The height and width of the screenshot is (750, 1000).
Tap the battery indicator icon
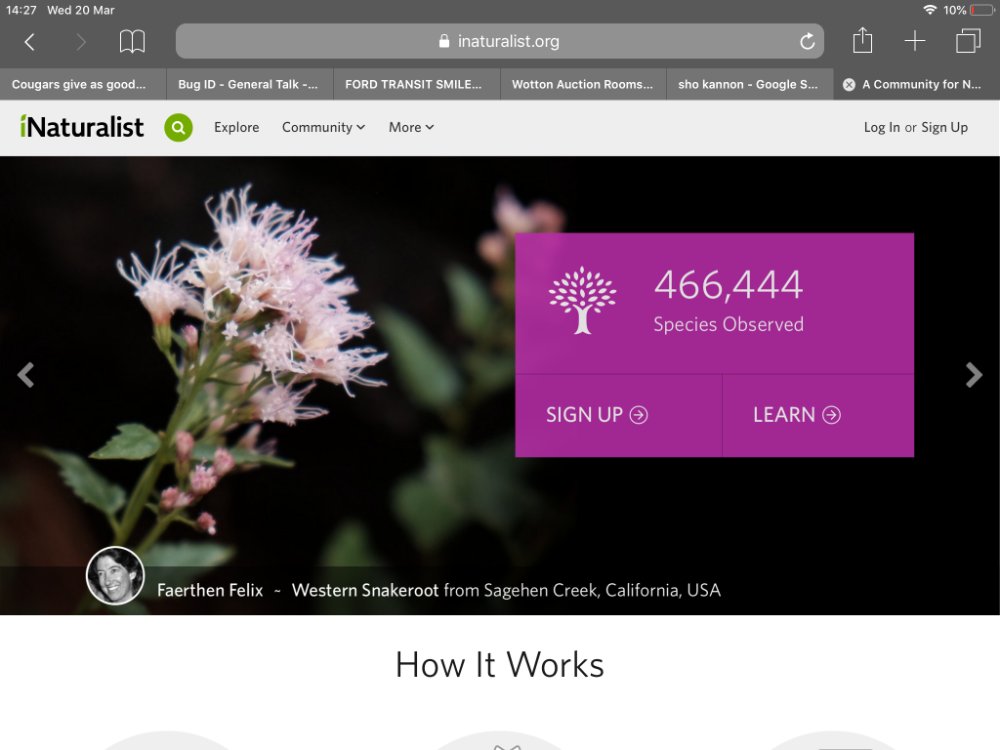pos(981,10)
